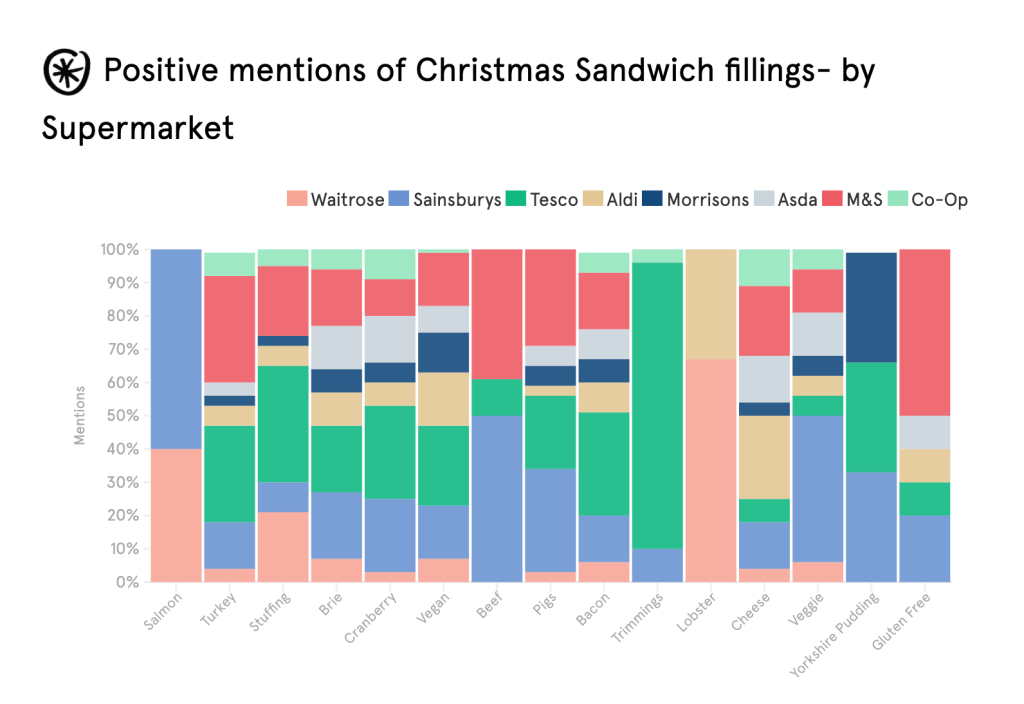This screenshot has width=1024, height=704.
Task: Click the red M&S segment in Gluten Free bar
Action: pos(925,332)
